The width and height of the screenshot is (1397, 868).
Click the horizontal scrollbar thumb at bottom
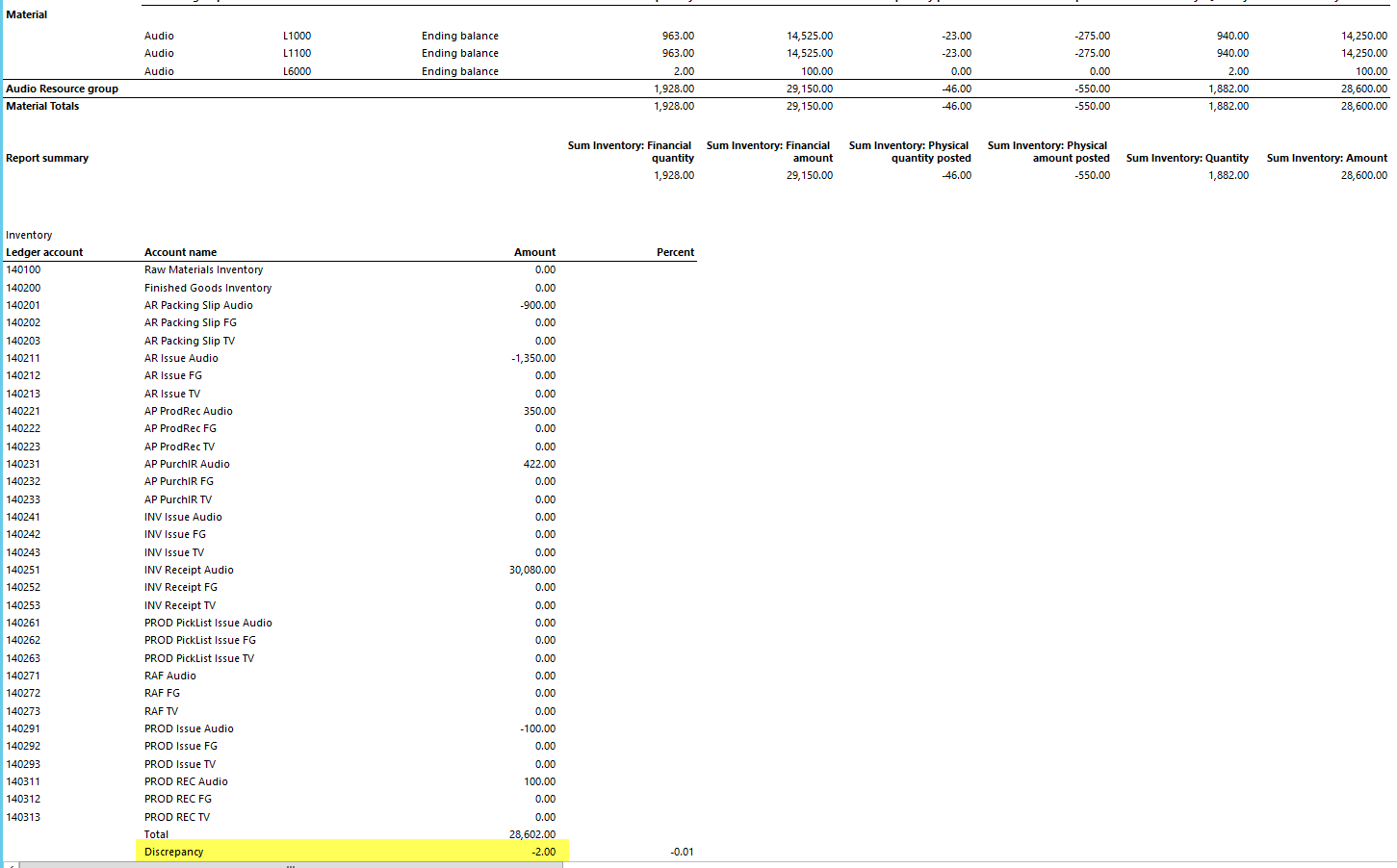coord(290,865)
